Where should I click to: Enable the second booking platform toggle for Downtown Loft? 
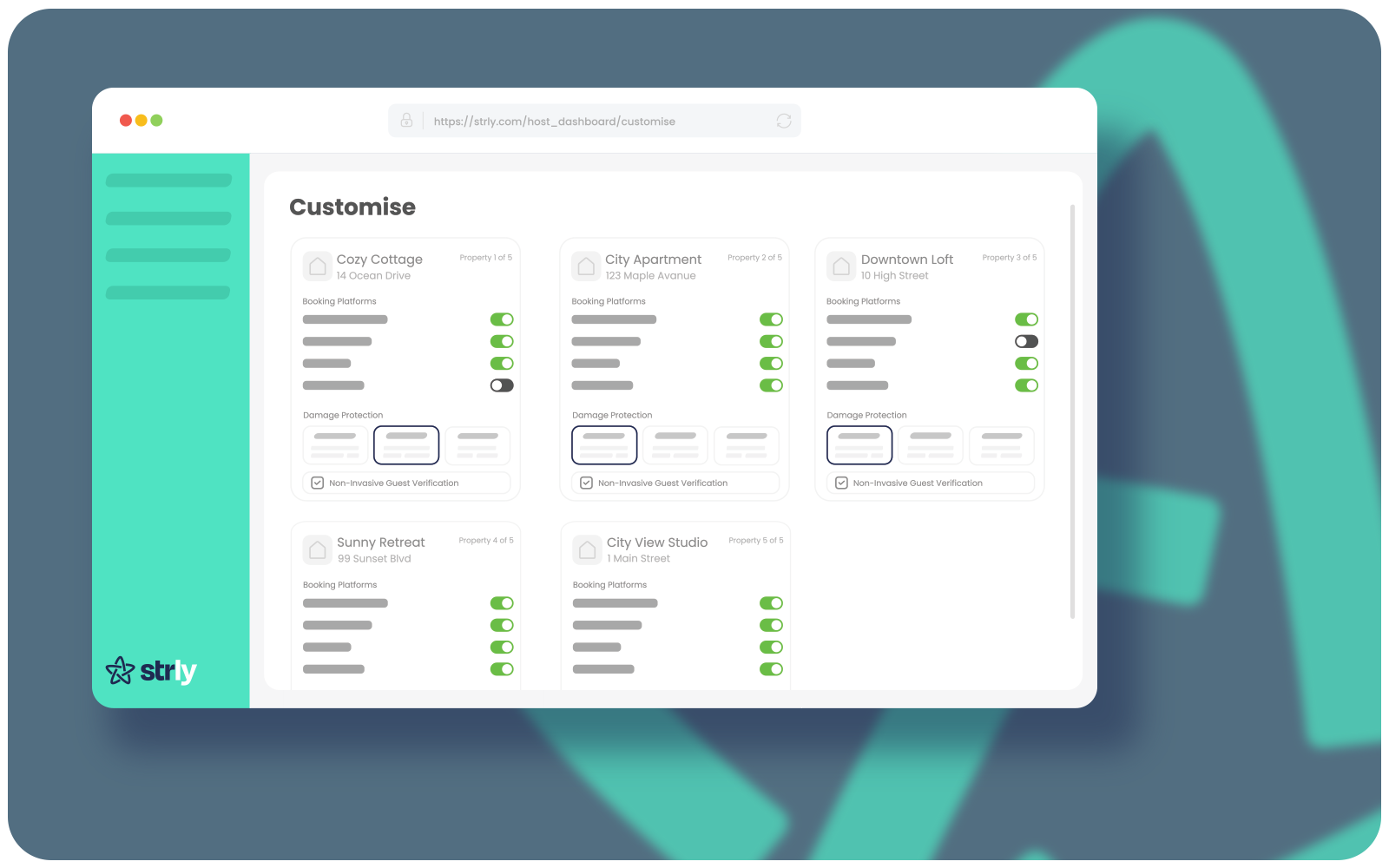pos(1026,341)
